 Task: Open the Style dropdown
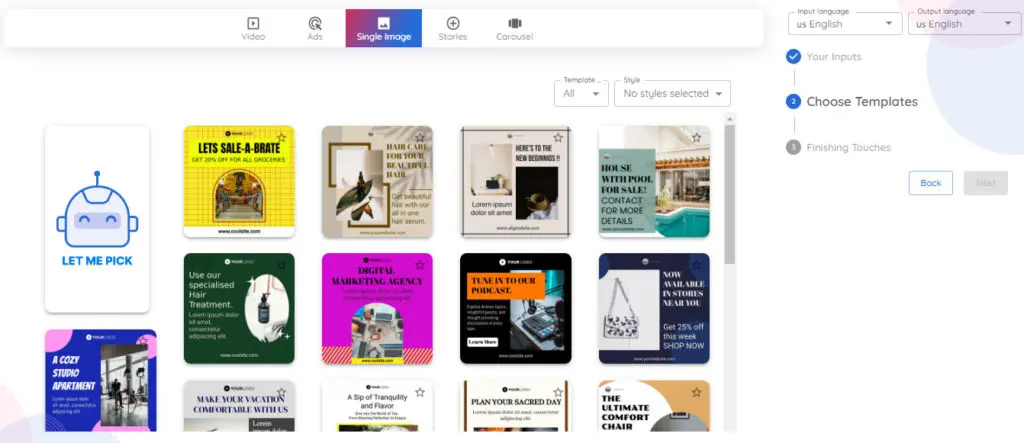click(673, 93)
